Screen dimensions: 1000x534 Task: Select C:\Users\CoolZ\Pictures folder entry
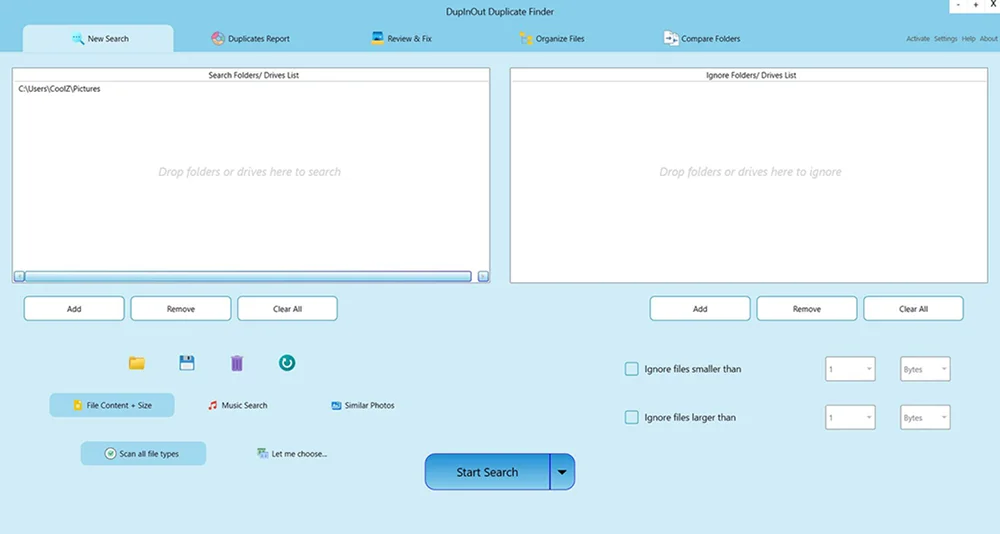pyautogui.click(x=59, y=89)
